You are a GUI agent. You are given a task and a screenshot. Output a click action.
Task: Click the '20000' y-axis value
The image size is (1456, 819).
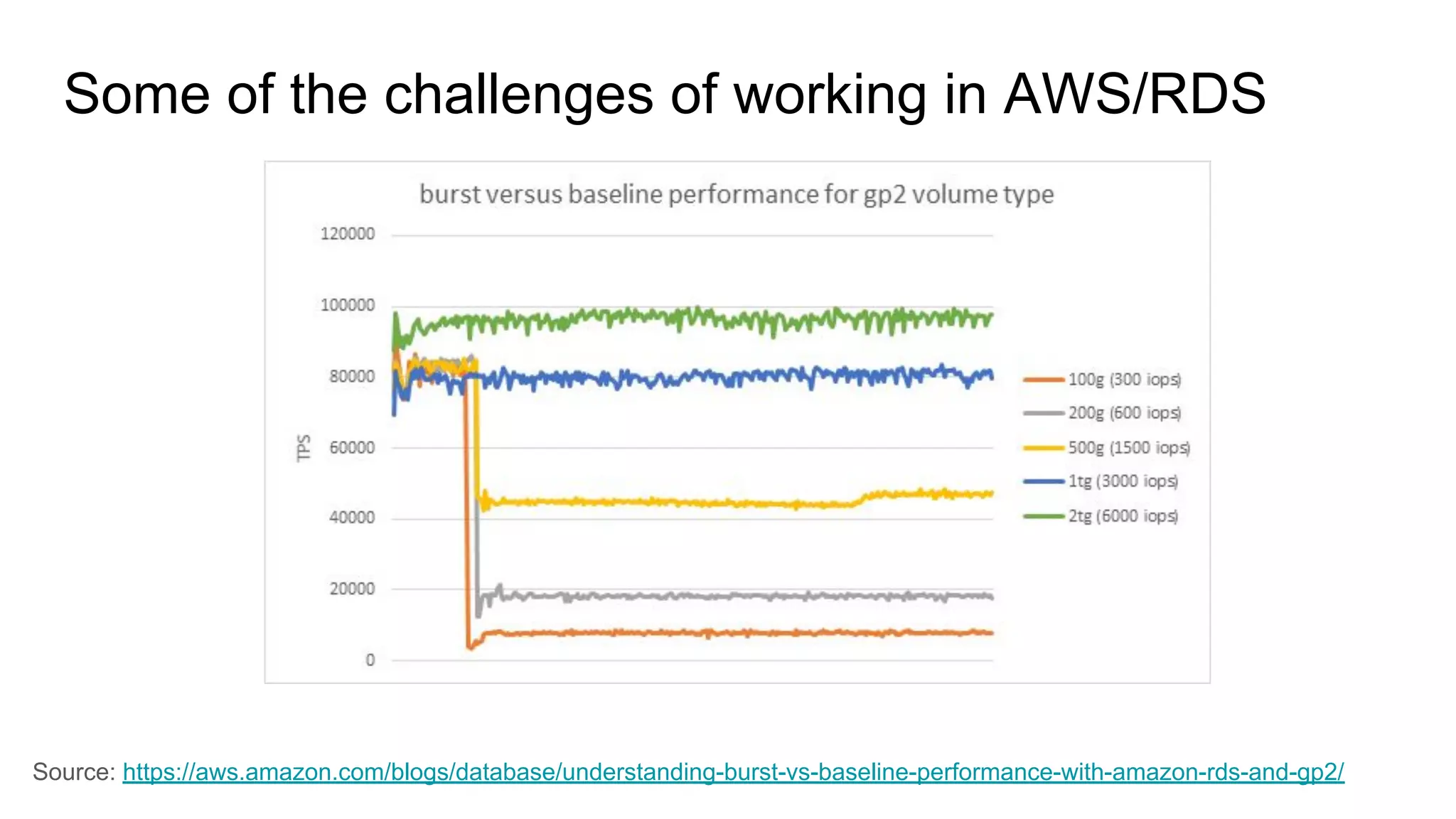click(x=351, y=589)
